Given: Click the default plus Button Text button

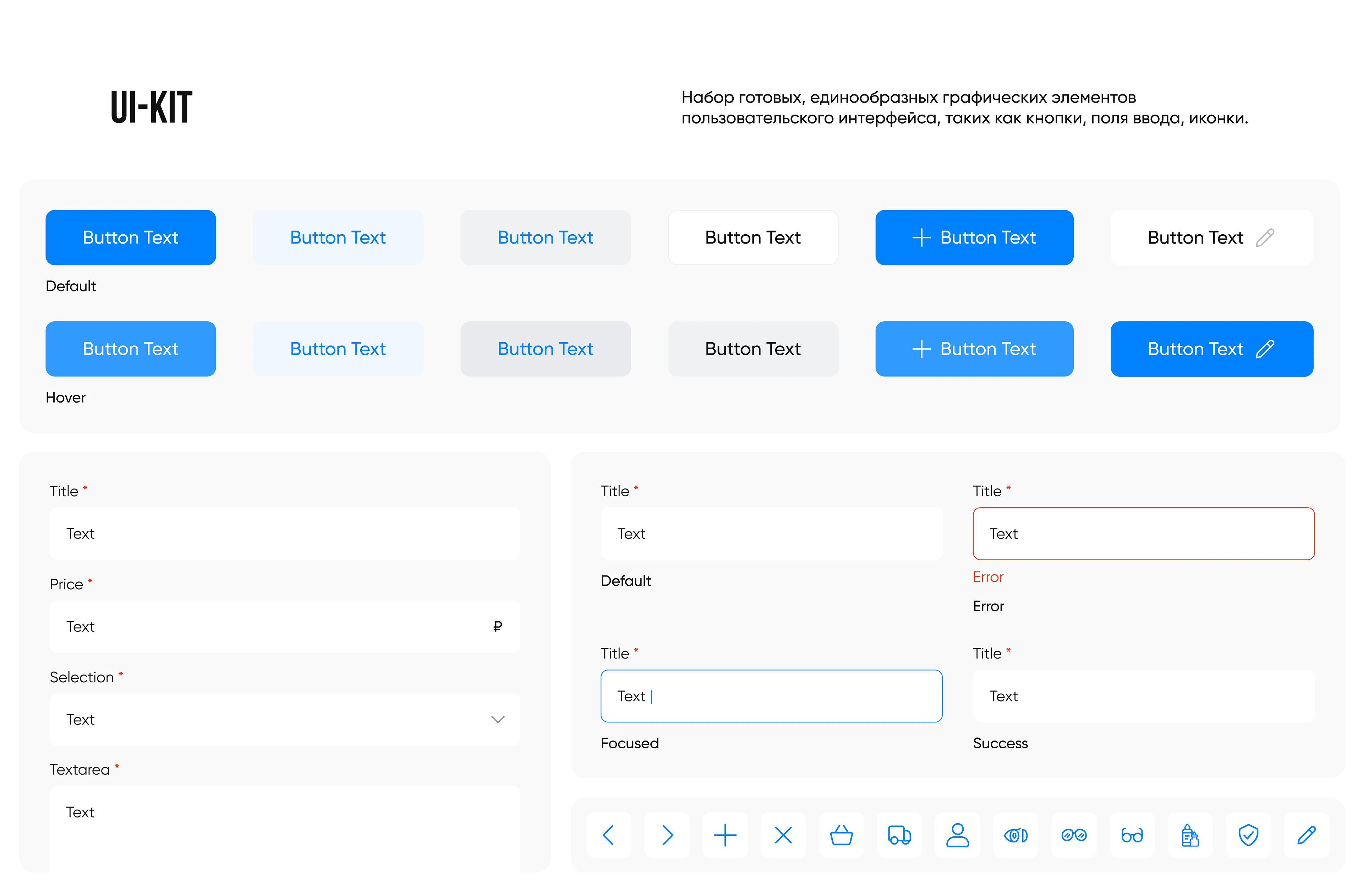Looking at the screenshot, I should coord(974,238).
